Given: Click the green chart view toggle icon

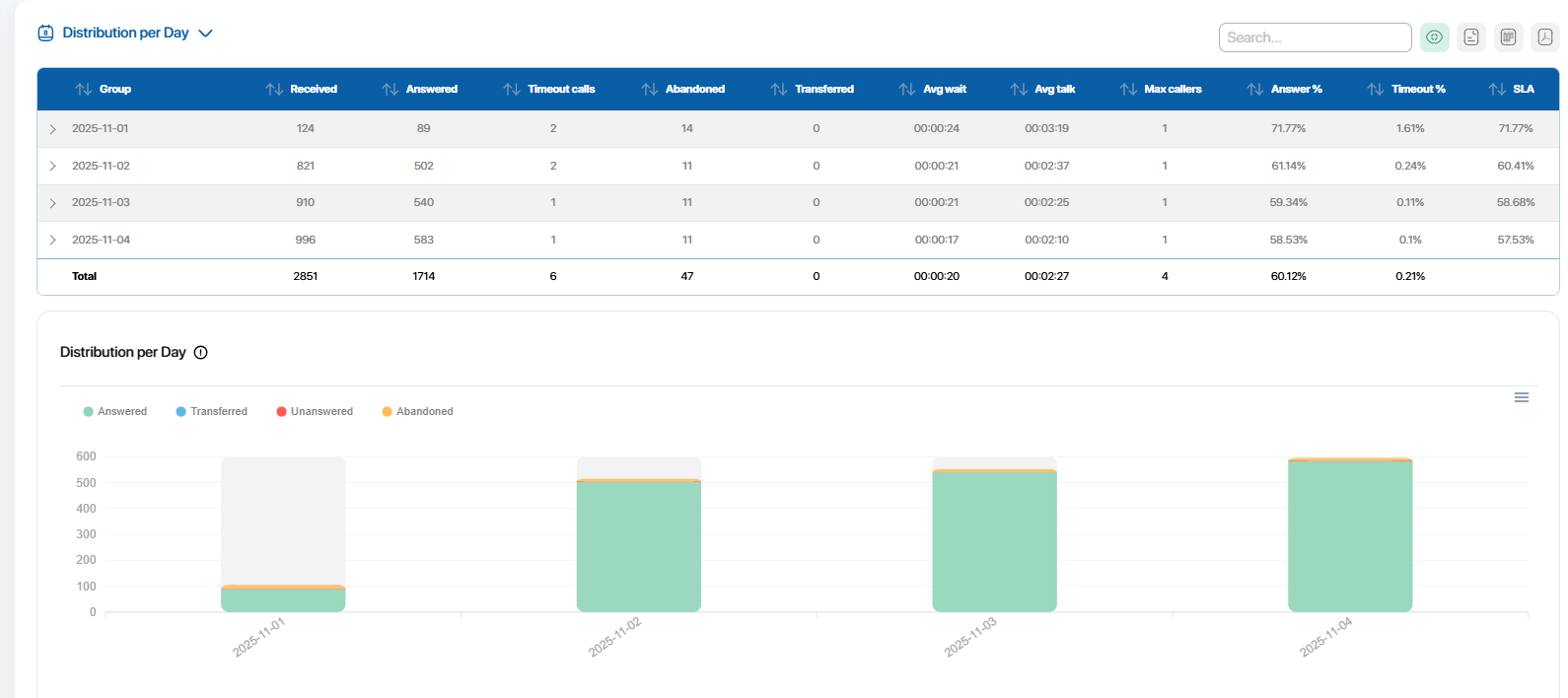Looking at the screenshot, I should pyautogui.click(x=1434, y=37).
